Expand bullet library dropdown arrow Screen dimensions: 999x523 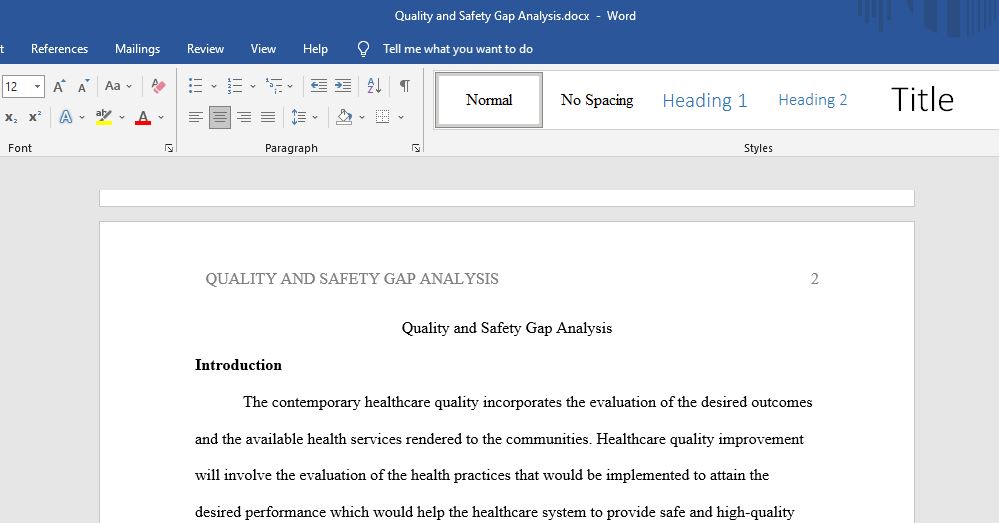(213, 86)
